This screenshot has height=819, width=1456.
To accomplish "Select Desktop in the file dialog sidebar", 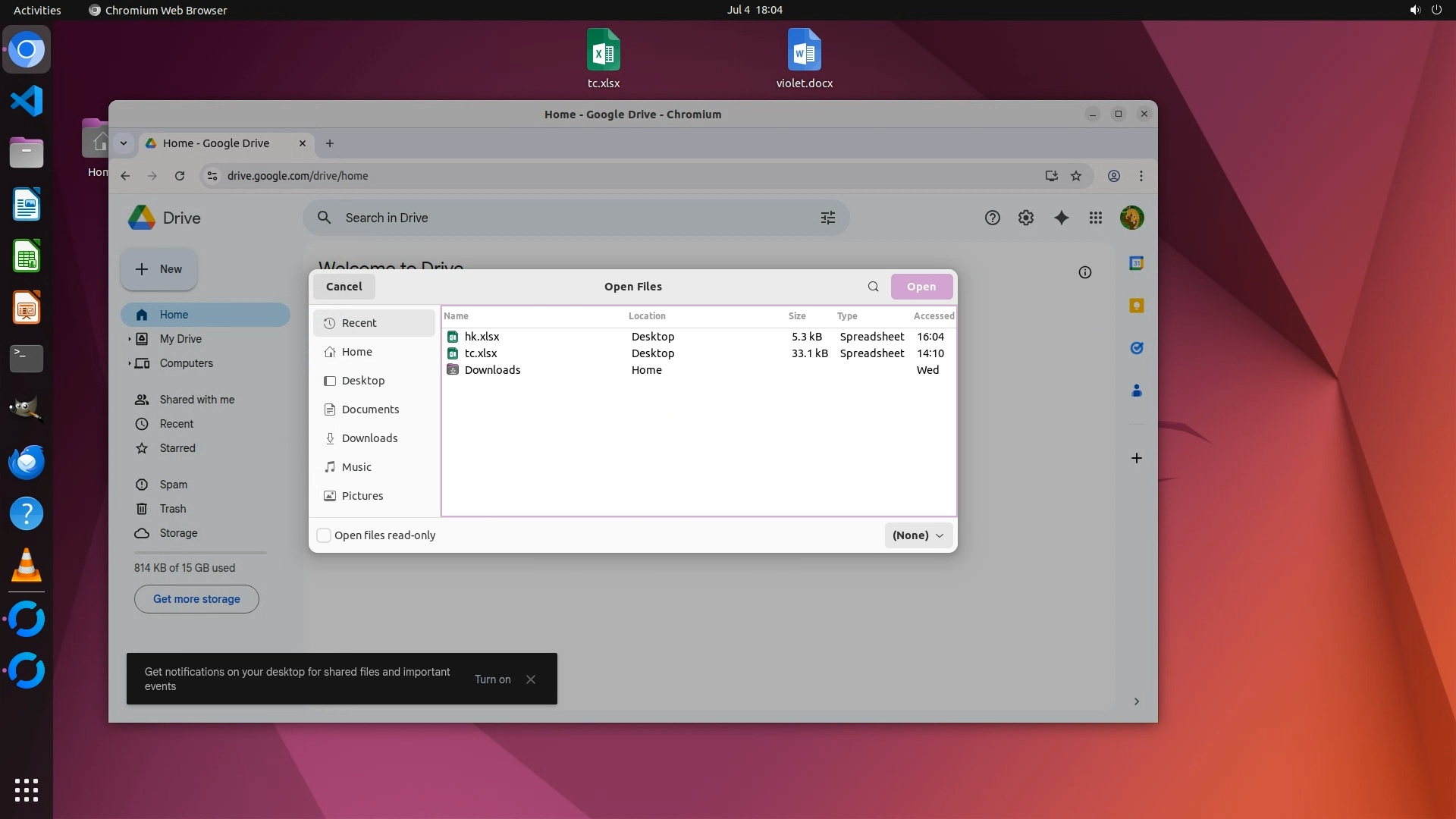I will click(362, 381).
